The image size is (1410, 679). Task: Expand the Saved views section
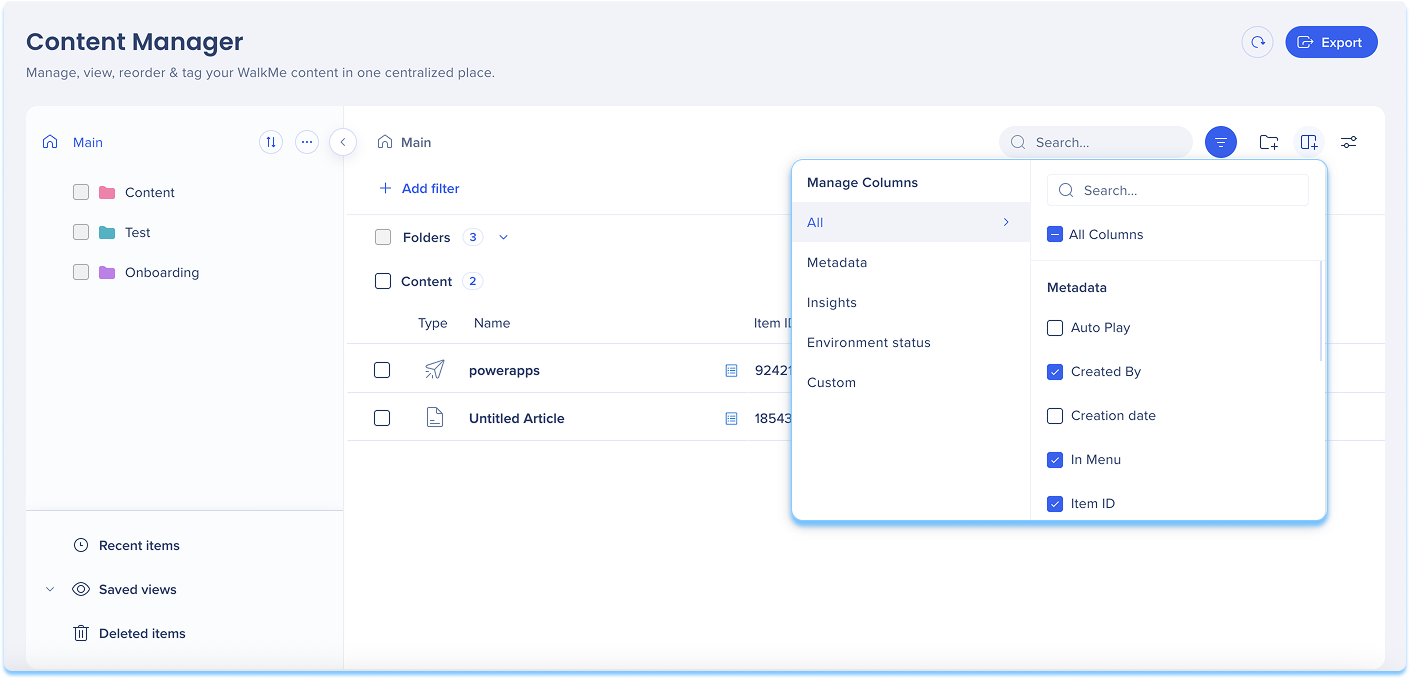click(x=50, y=589)
